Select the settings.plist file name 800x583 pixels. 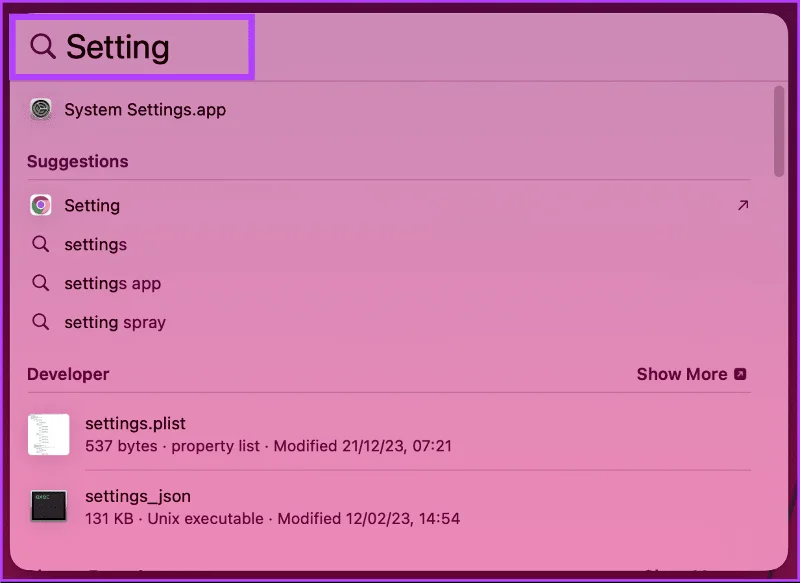point(135,423)
